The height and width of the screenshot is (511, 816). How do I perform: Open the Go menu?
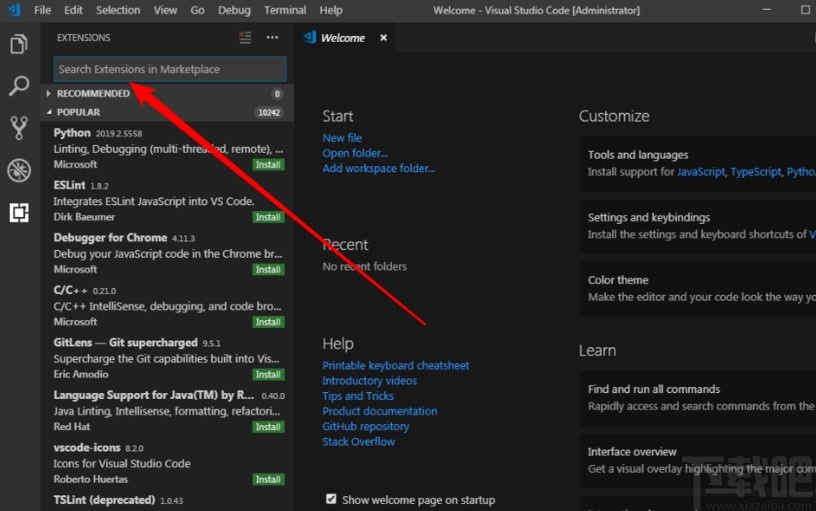197,10
